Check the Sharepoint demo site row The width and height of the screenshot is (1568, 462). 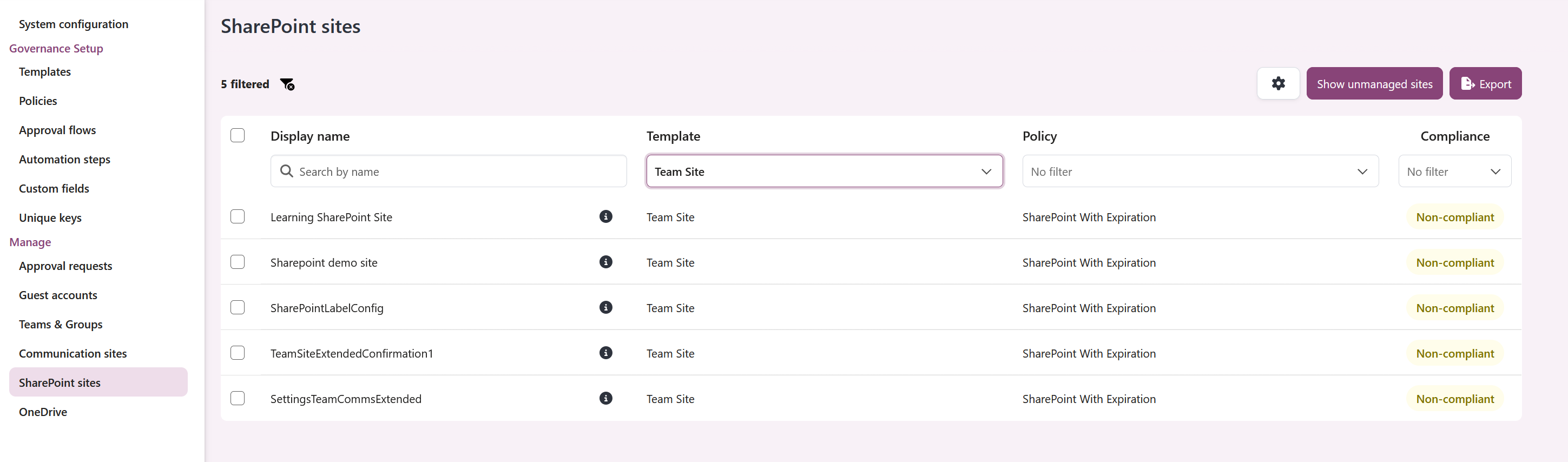(238, 262)
